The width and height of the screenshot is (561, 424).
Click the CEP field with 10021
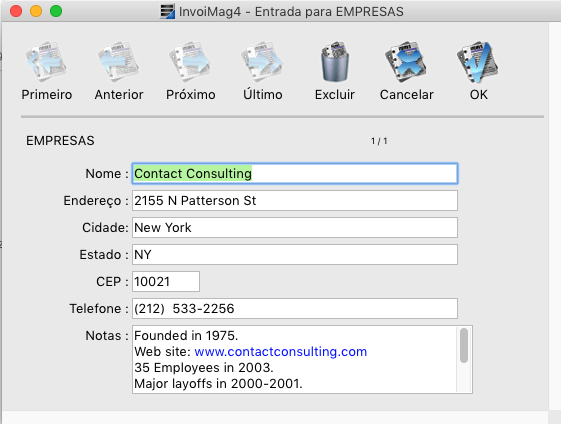166,282
